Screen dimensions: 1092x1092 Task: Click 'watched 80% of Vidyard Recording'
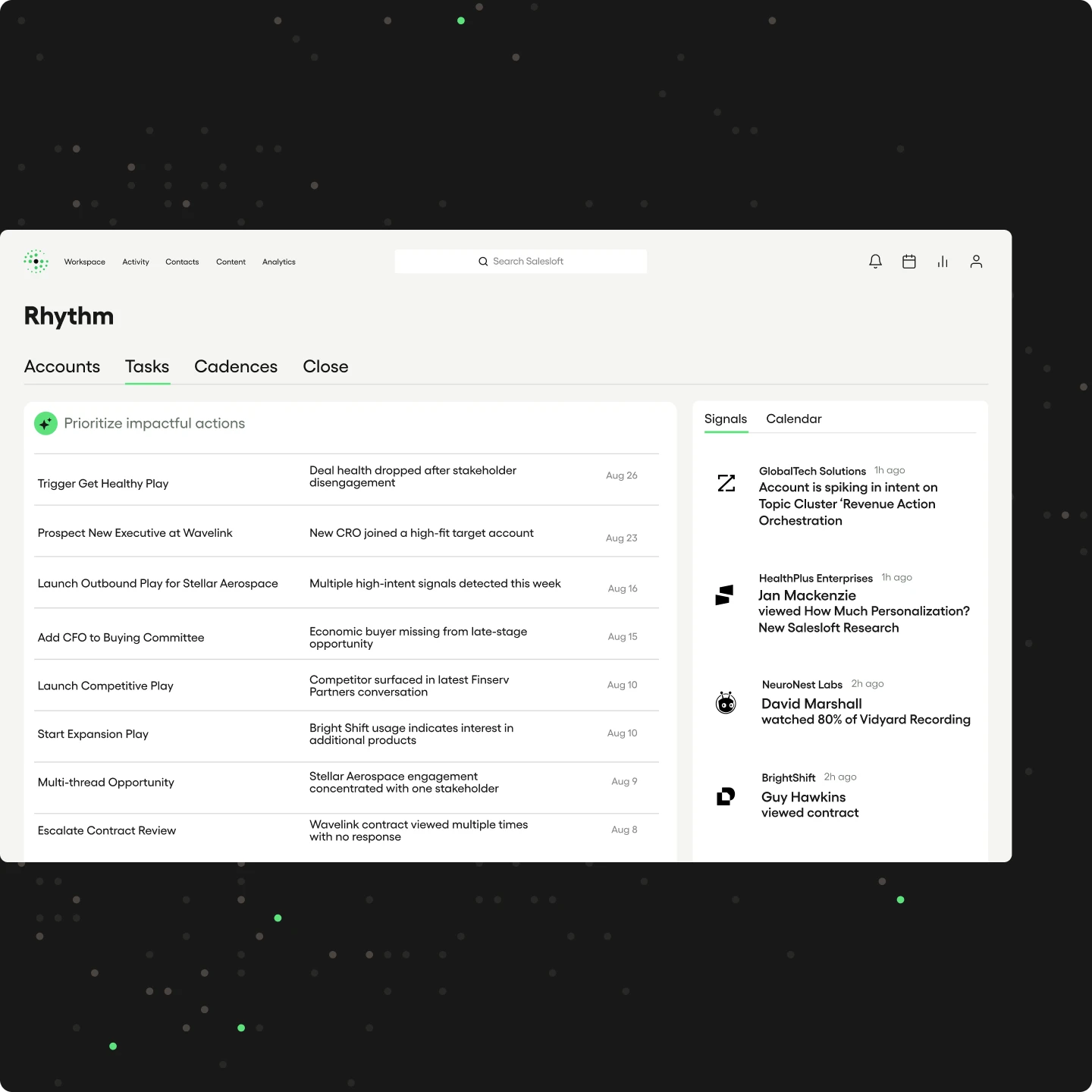[x=866, y=720]
